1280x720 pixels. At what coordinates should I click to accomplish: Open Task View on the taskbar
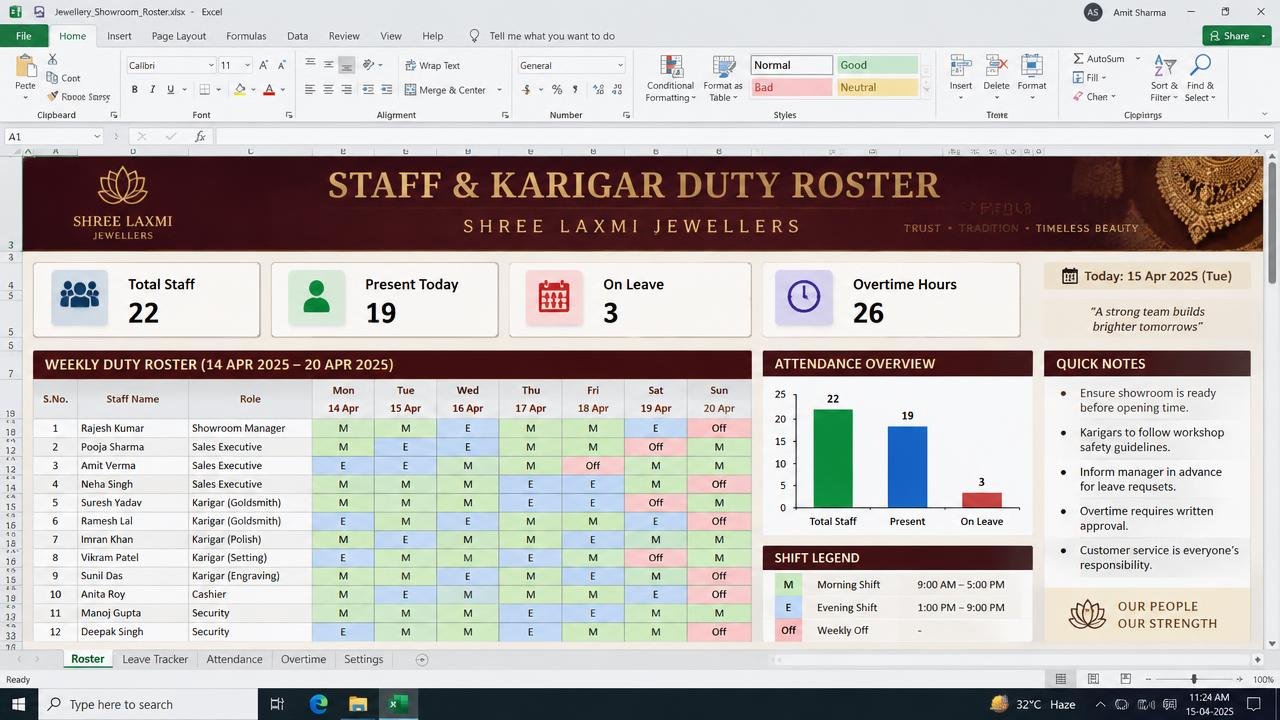tap(277, 704)
